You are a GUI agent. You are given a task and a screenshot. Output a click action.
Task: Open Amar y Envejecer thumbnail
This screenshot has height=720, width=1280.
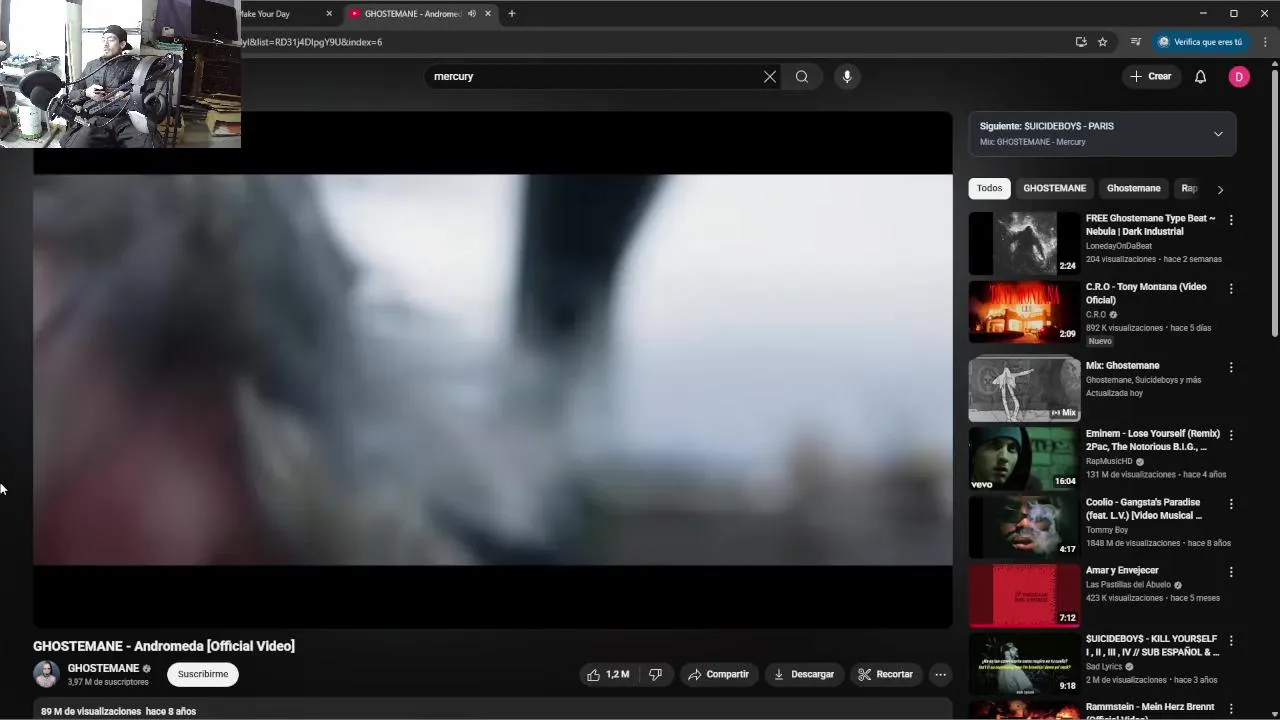(x=1024, y=595)
